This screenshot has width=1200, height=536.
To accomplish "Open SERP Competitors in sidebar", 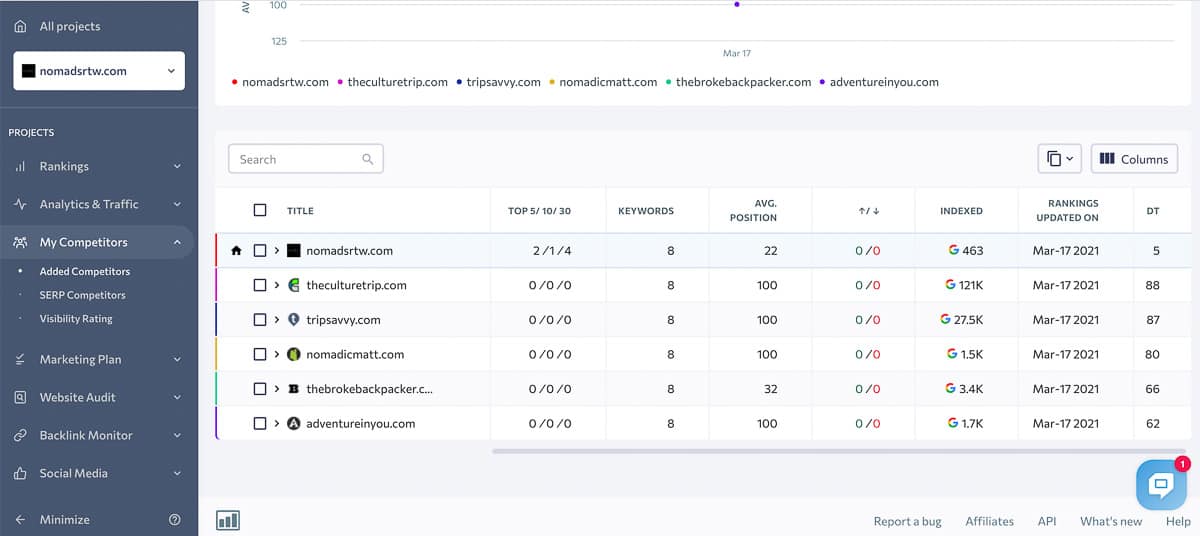I will (x=82, y=295).
